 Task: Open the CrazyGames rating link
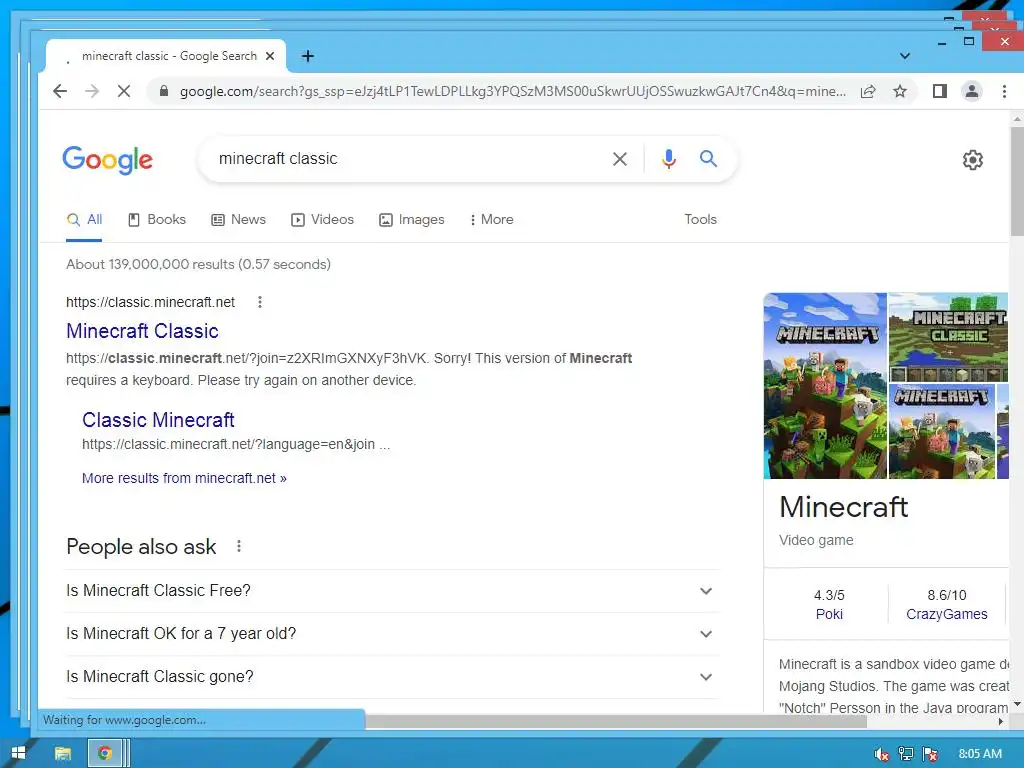[946, 614]
